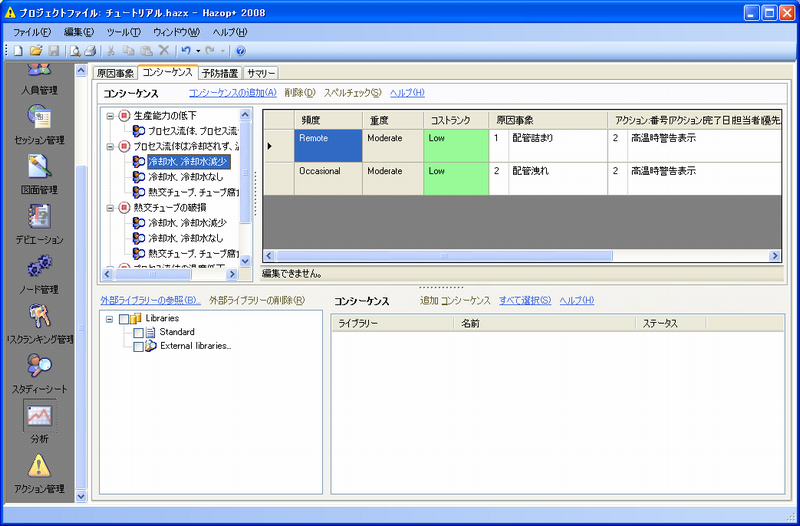Click the tree's vertical scroll-down arrow
Screen dimensions: 800x526
245,261
